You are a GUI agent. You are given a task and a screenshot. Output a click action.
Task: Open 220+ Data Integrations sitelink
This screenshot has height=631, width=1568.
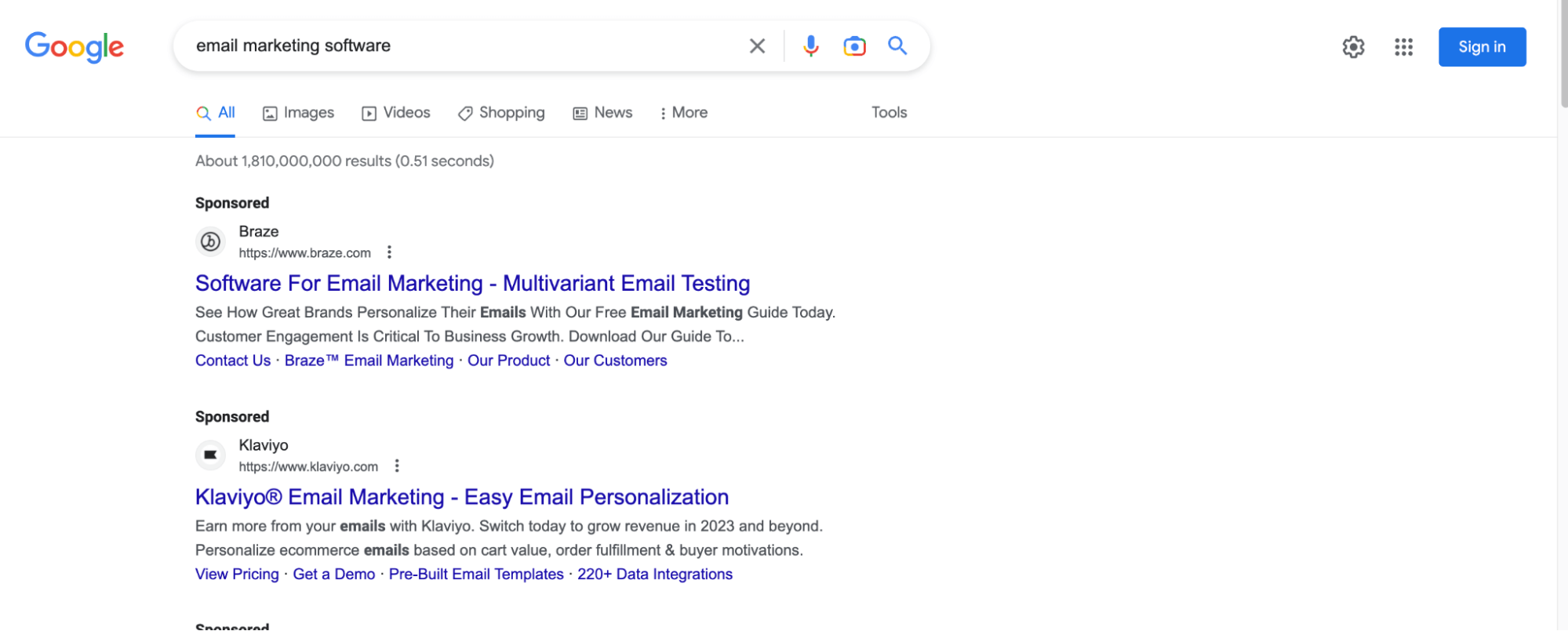click(x=655, y=575)
